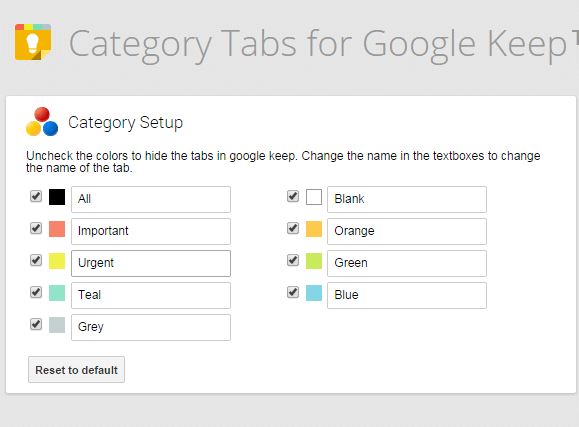Click the Reset to default button
579x427 pixels.
point(76,370)
